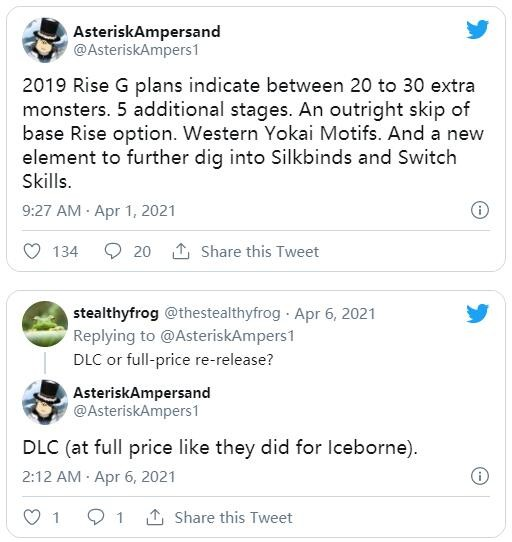The width and height of the screenshot is (512, 542).
Task: Click the Twitter bird logo on first tweet
Action: 477,29
